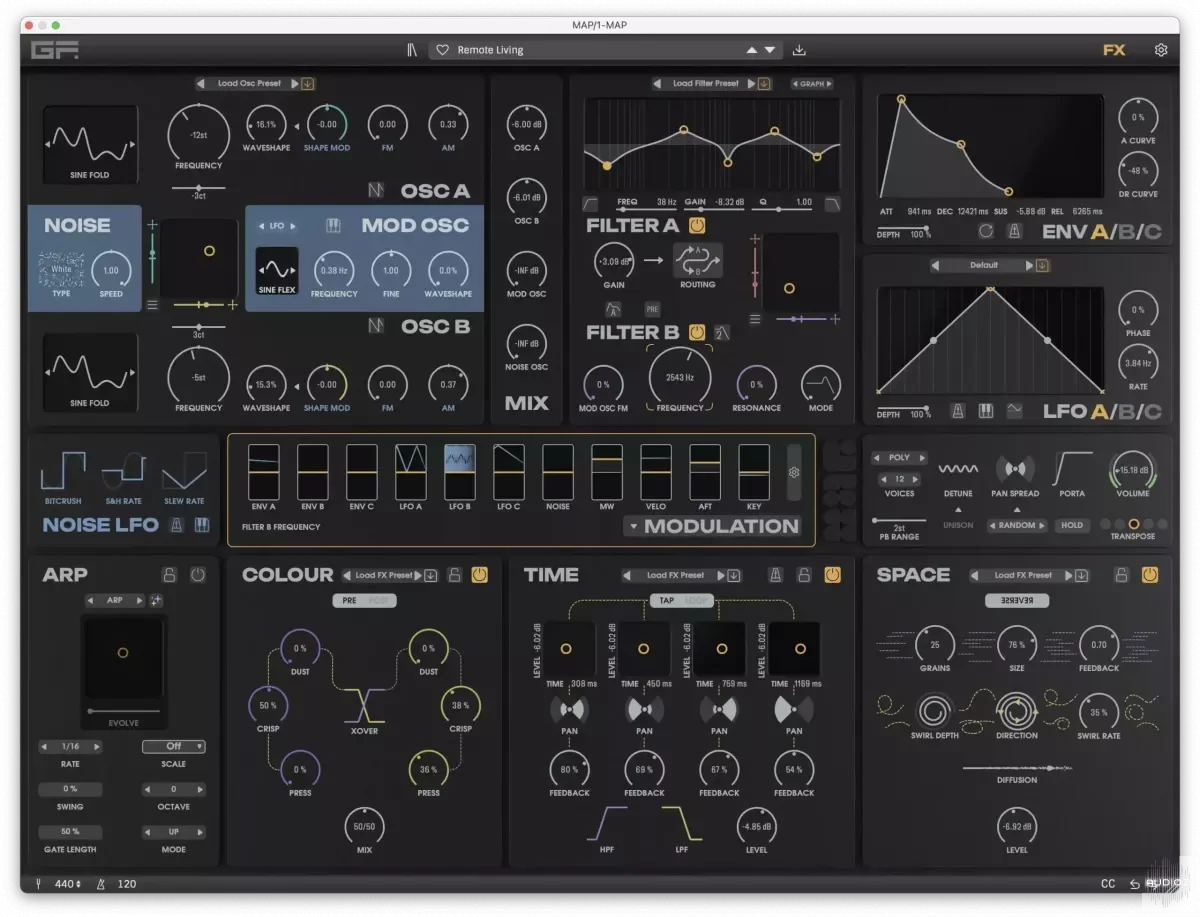Viewport: 1200px width, 917px height.
Task: Select LFO C in the LFO tabs
Action: click(1153, 411)
